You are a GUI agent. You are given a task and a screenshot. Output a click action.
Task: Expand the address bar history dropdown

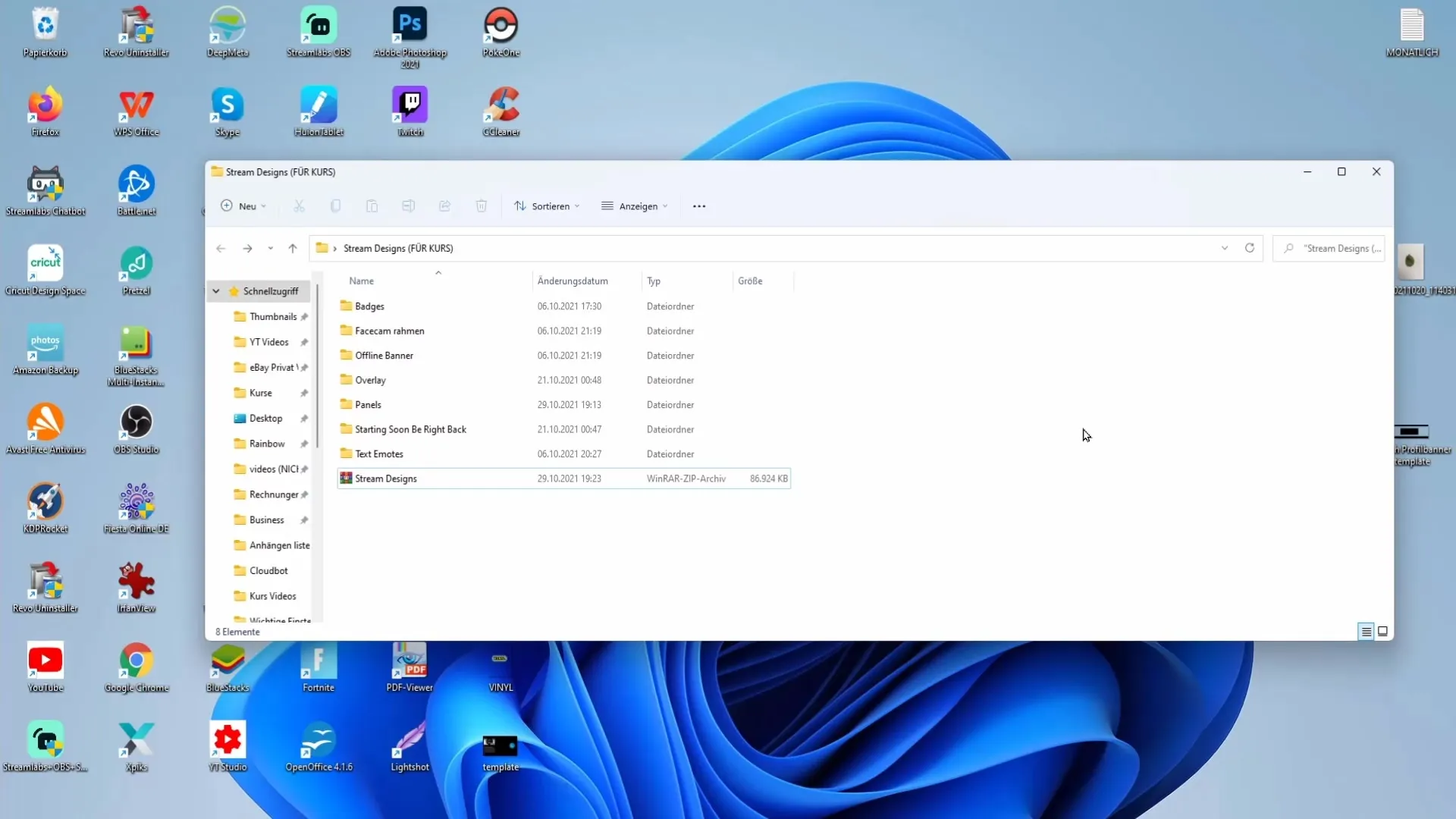(1225, 248)
